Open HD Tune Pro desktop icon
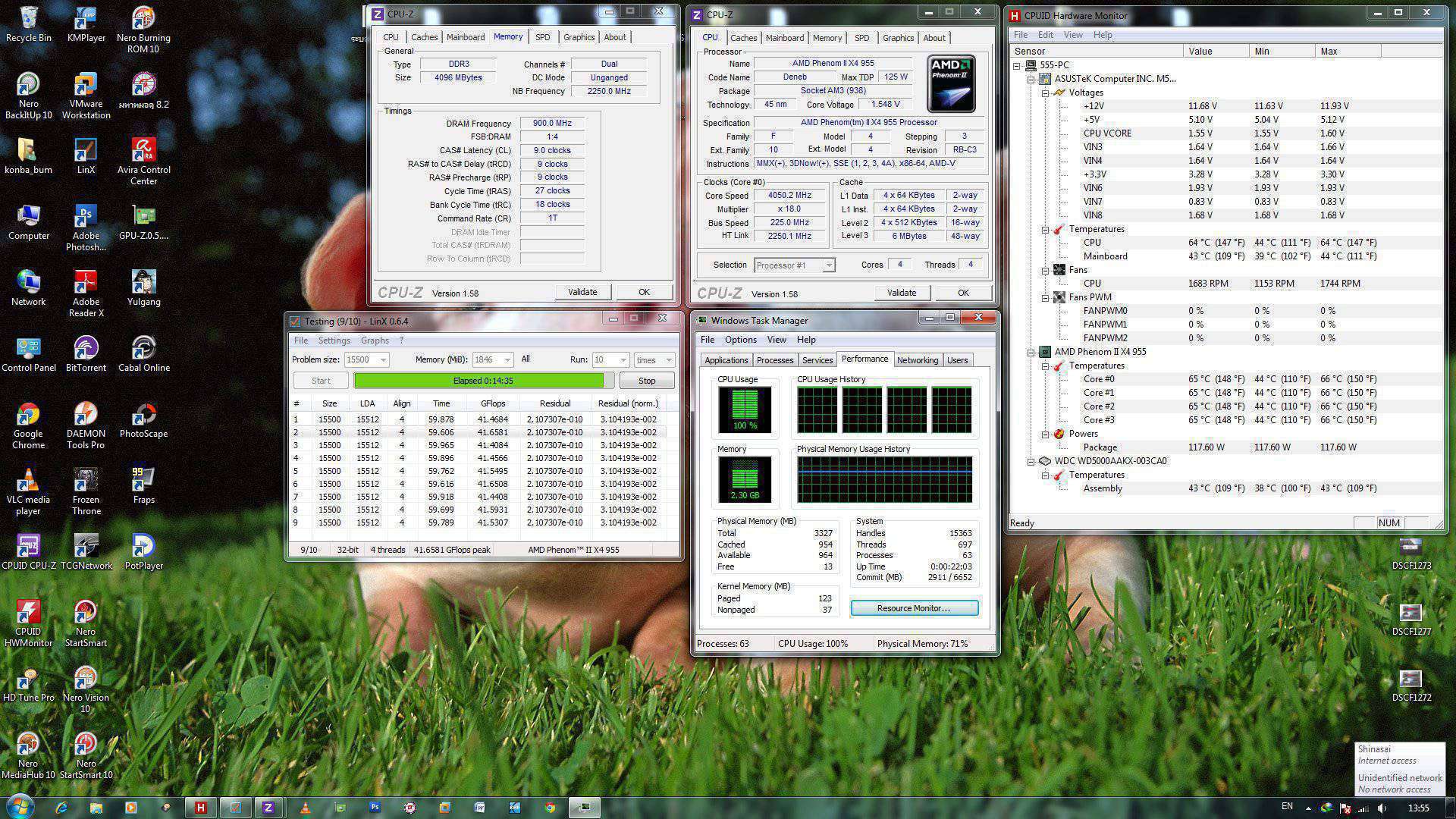The height and width of the screenshot is (819, 1456). pos(29,685)
